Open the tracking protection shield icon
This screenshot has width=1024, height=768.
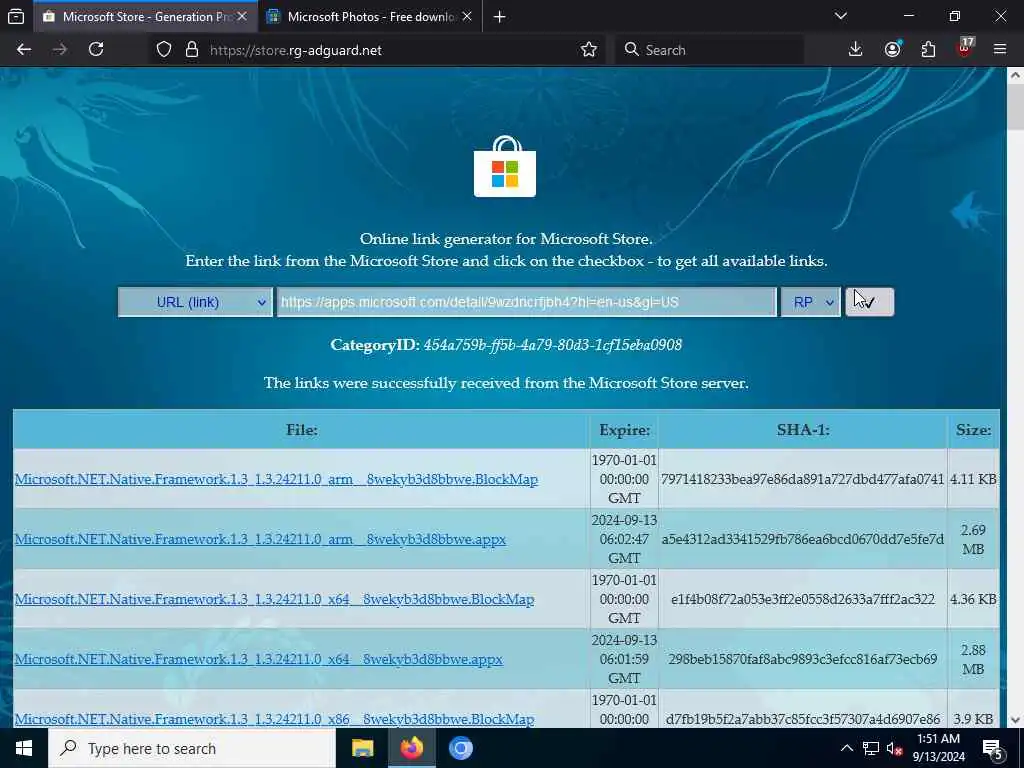[164, 50]
